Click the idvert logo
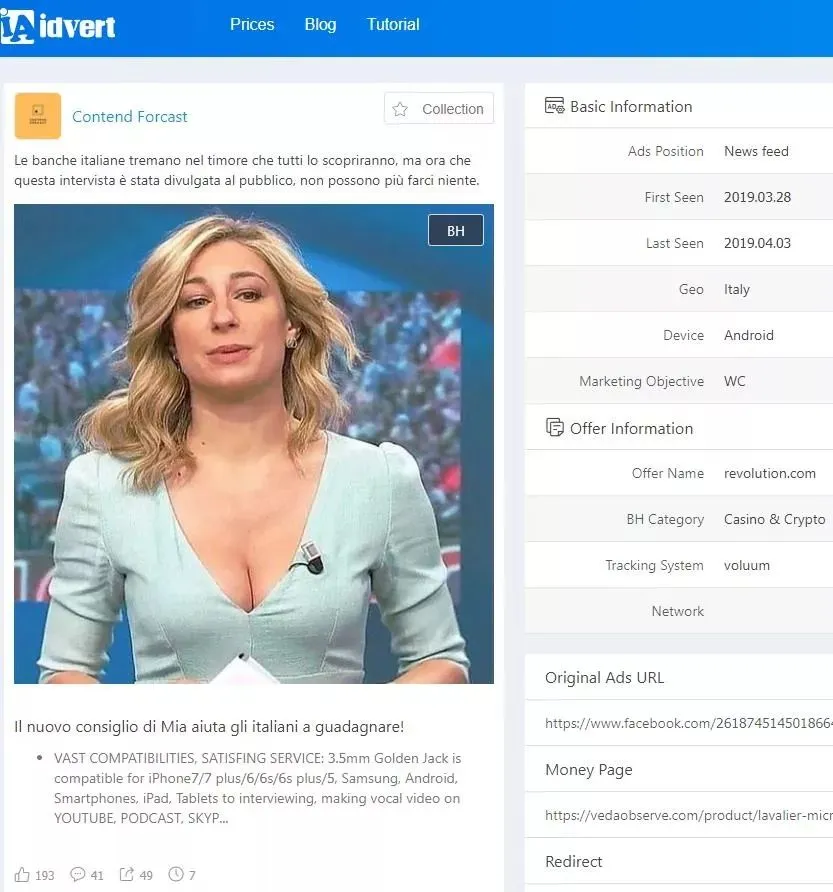 [x=57, y=26]
